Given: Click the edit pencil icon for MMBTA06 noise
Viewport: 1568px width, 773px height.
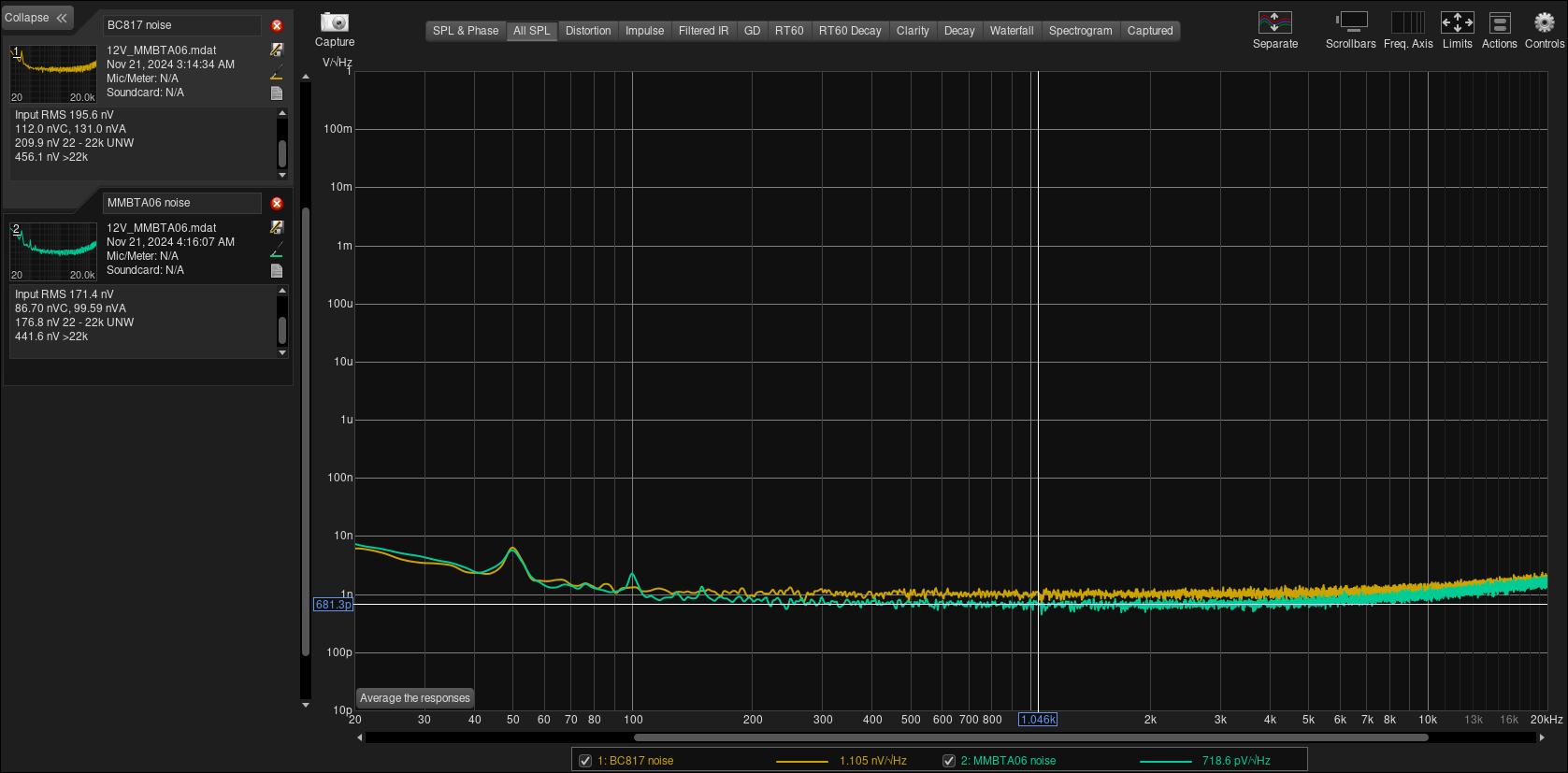Looking at the screenshot, I should pos(277,227).
